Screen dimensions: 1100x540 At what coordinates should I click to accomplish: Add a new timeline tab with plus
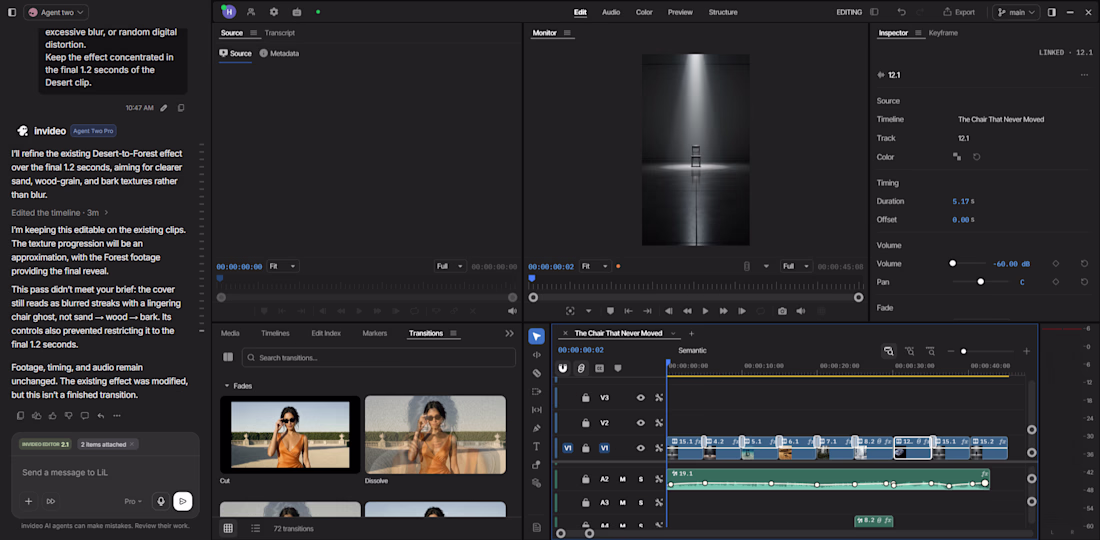coord(691,333)
